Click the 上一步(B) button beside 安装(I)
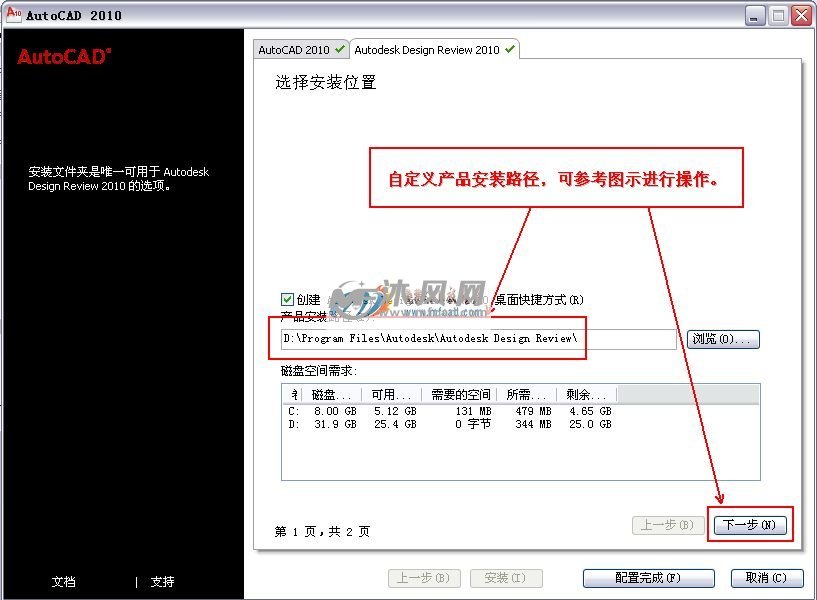 pos(424,578)
